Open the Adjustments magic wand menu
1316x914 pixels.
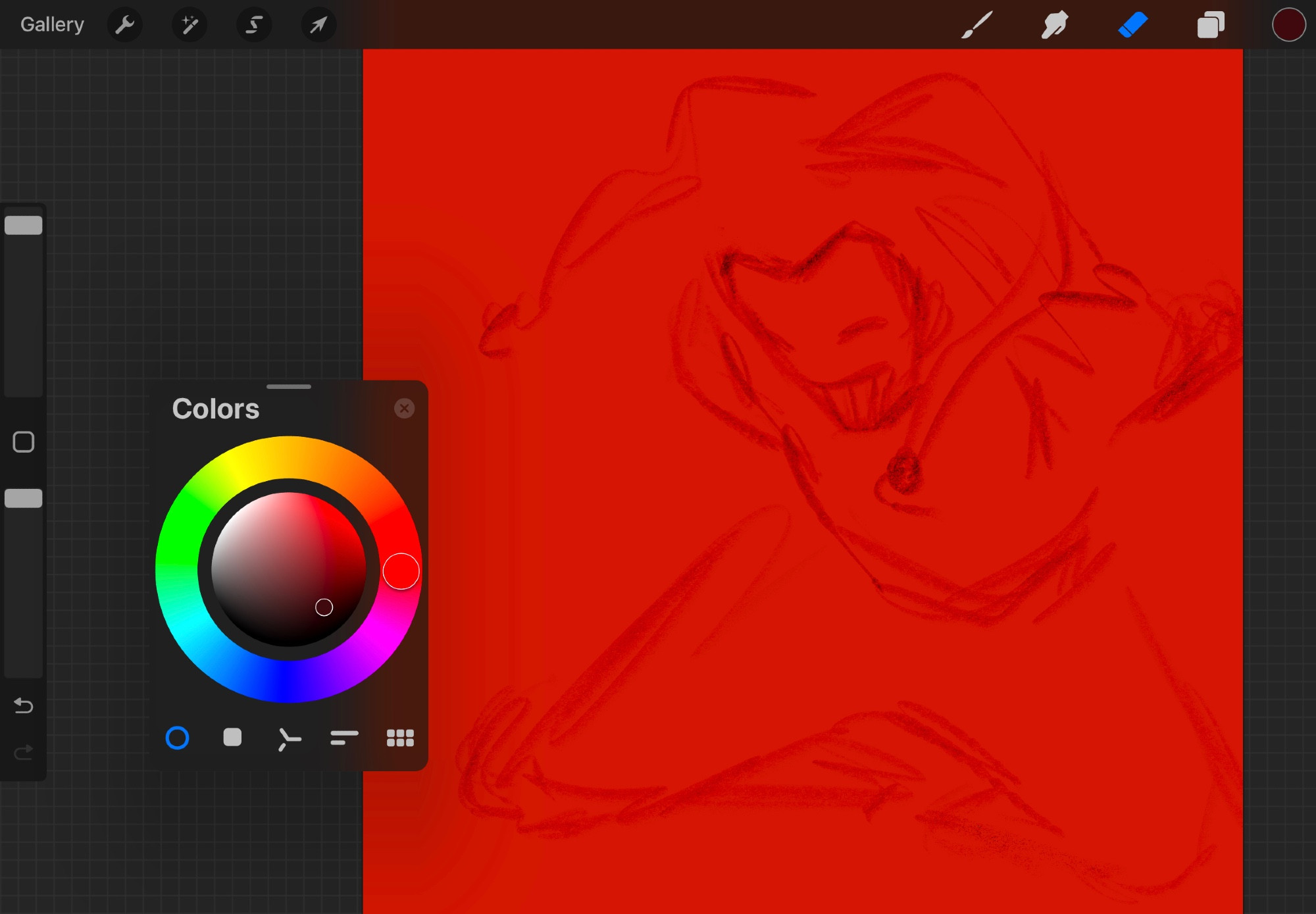(x=190, y=25)
